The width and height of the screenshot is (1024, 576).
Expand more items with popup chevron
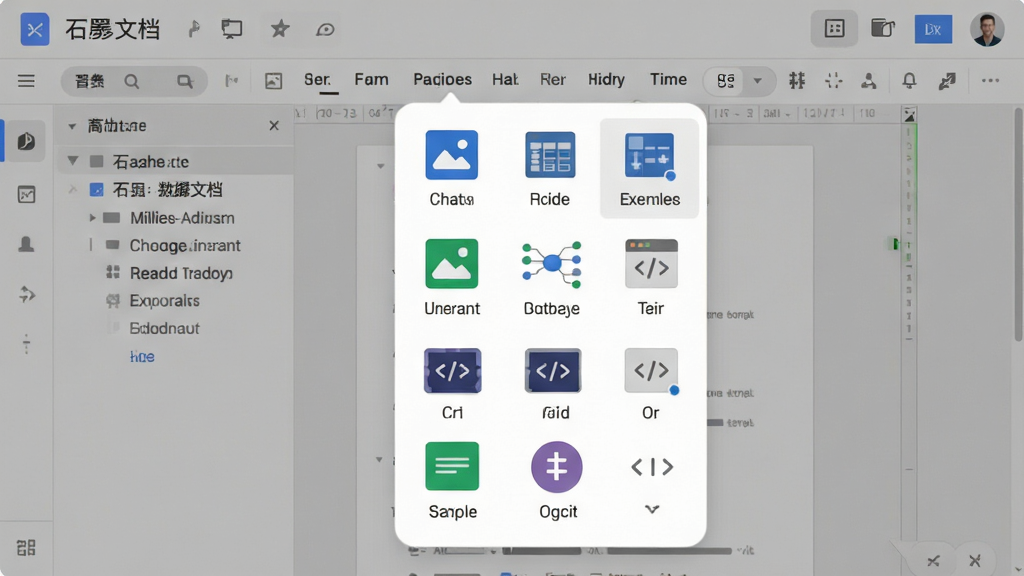[652, 509]
